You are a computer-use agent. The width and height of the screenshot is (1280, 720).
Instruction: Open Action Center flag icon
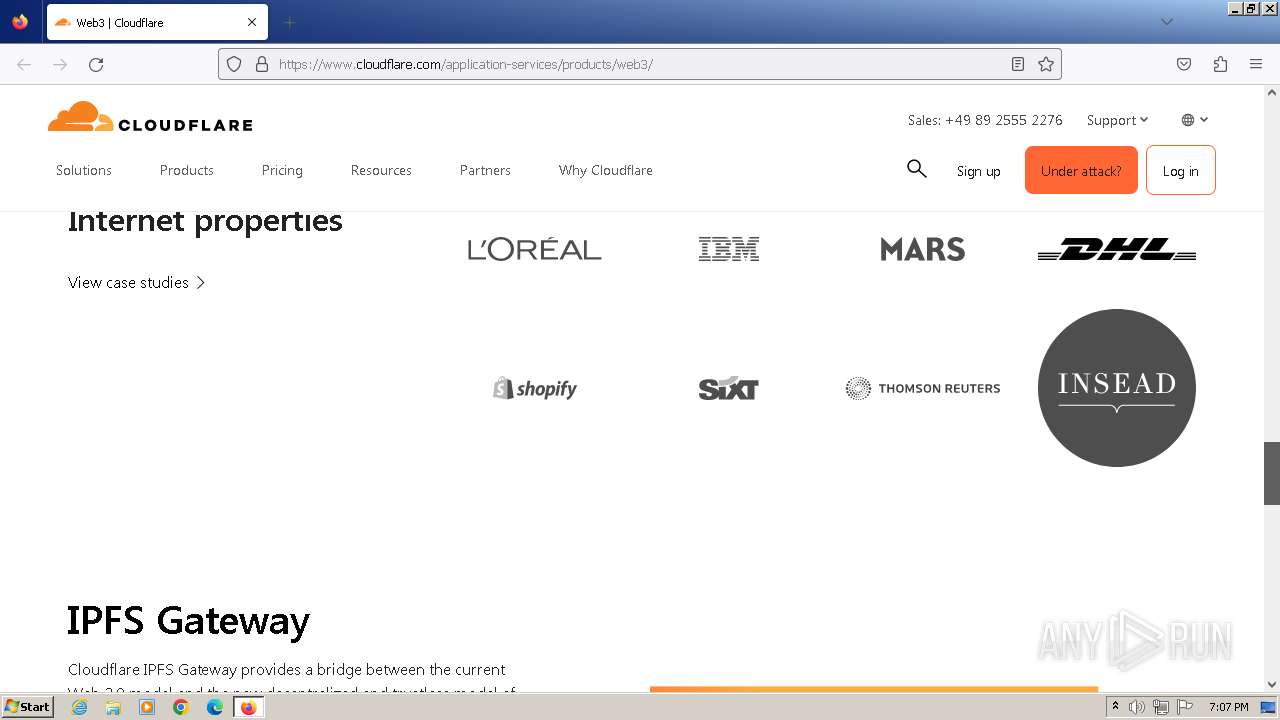tap(1185, 707)
